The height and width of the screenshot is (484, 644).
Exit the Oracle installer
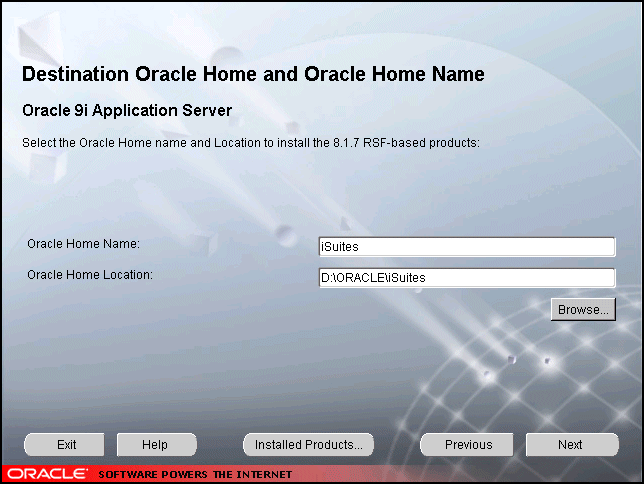click(x=64, y=445)
